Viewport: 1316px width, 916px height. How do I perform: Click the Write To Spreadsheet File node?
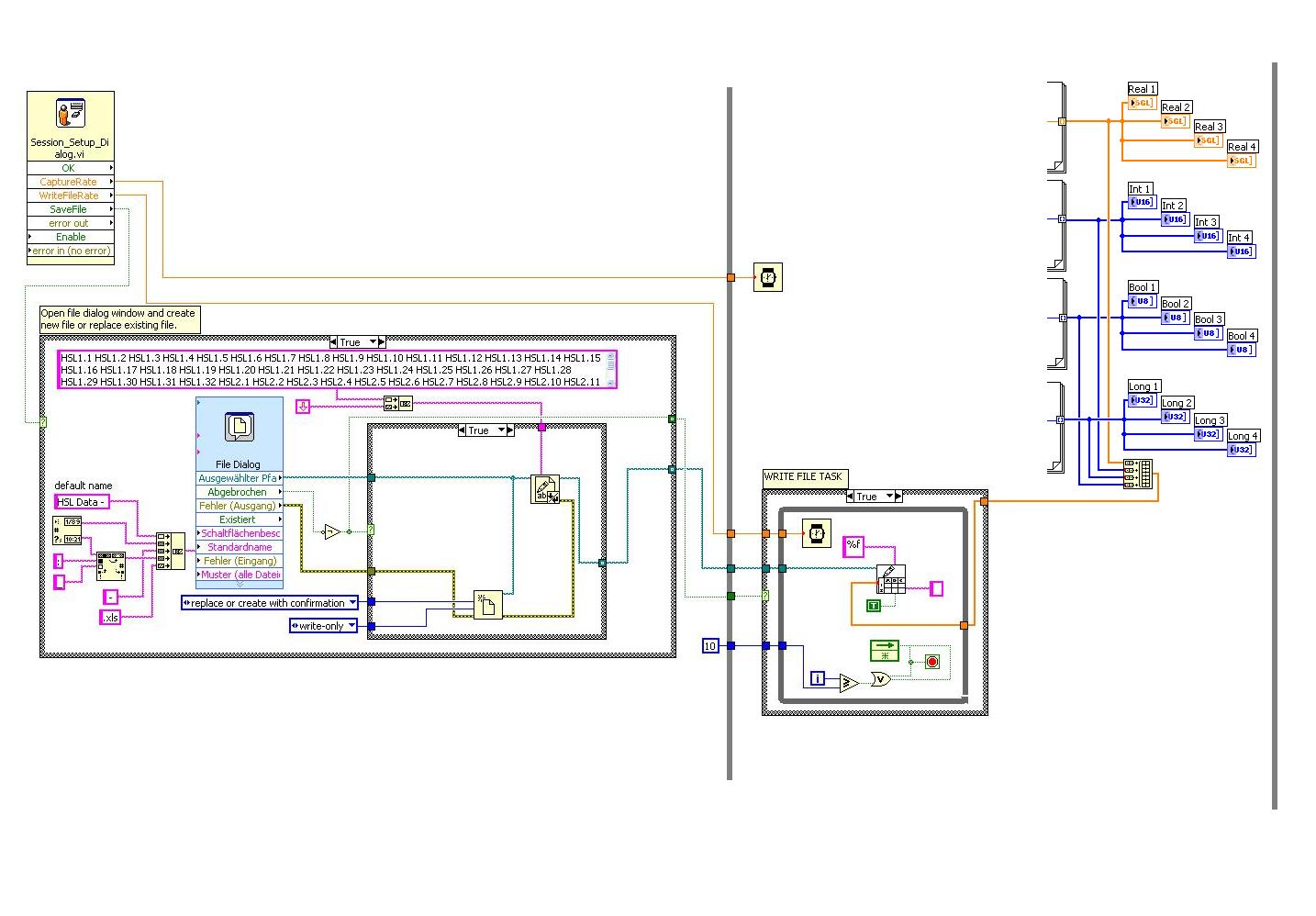(891, 579)
